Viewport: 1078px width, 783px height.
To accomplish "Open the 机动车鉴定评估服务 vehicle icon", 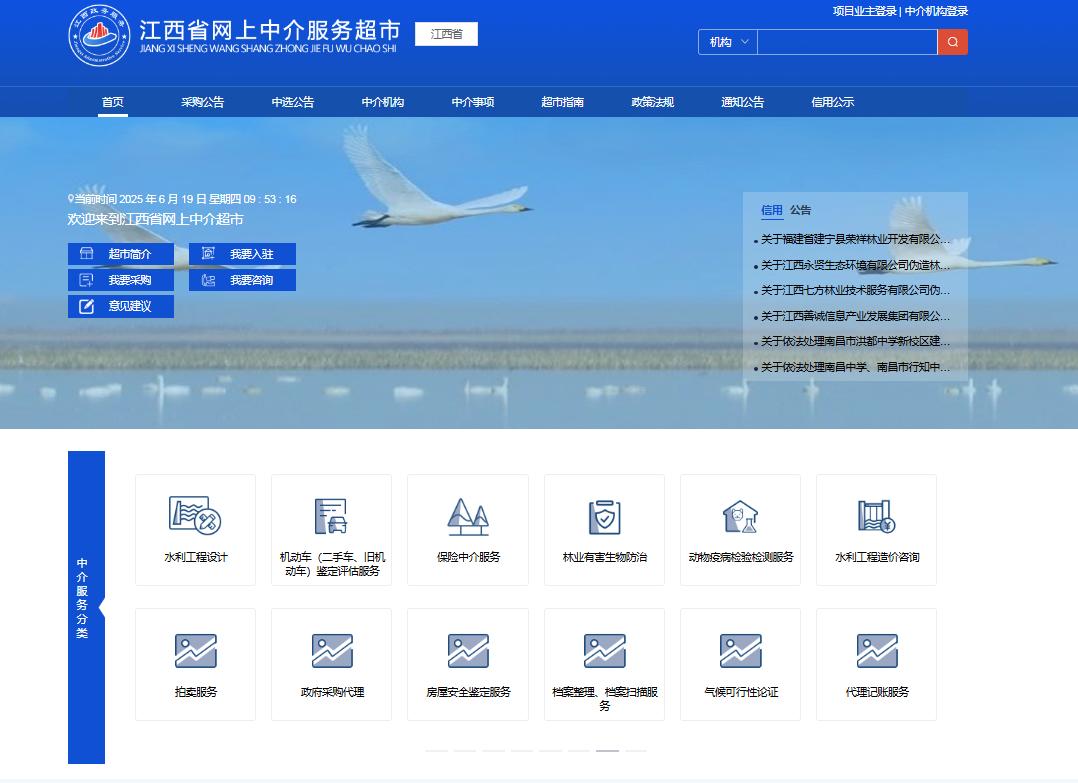I will pos(331,516).
